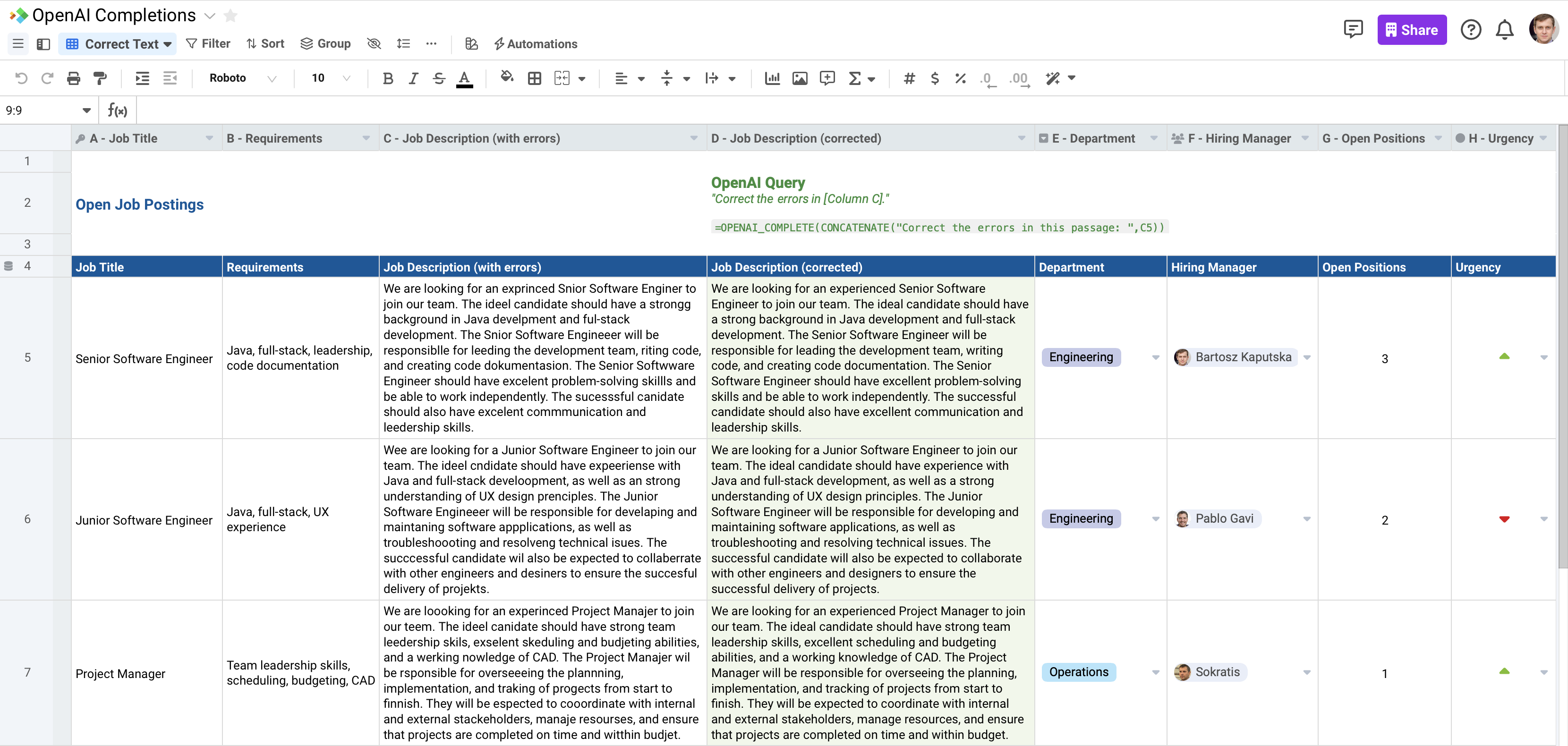Image resolution: width=1568 pixels, height=746 pixels.
Task: Open the Automations menu
Action: (535, 43)
